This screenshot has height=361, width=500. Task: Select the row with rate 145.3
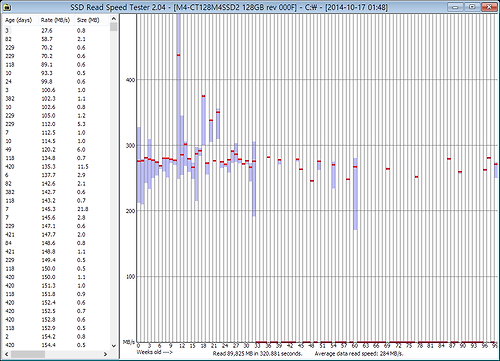coord(56,209)
